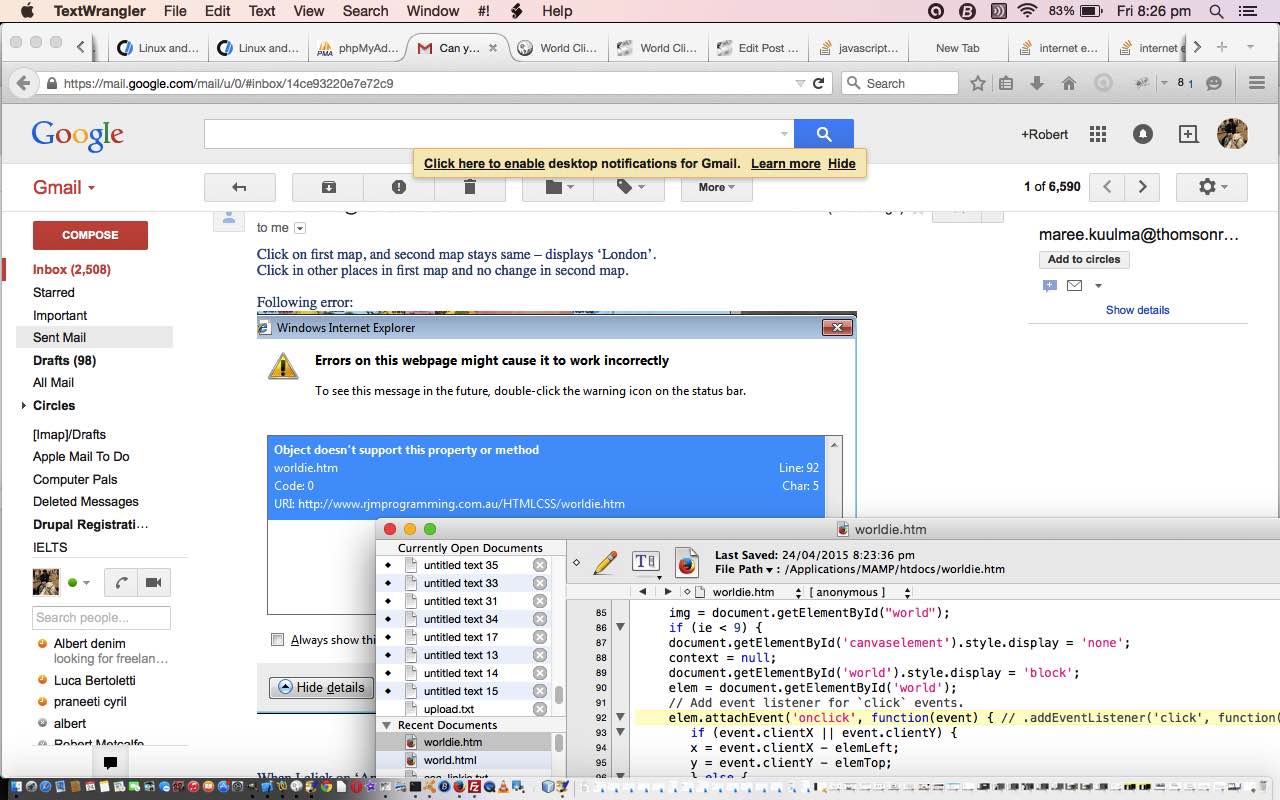
Task: Click the Firefox search input field
Action: (x=899, y=84)
